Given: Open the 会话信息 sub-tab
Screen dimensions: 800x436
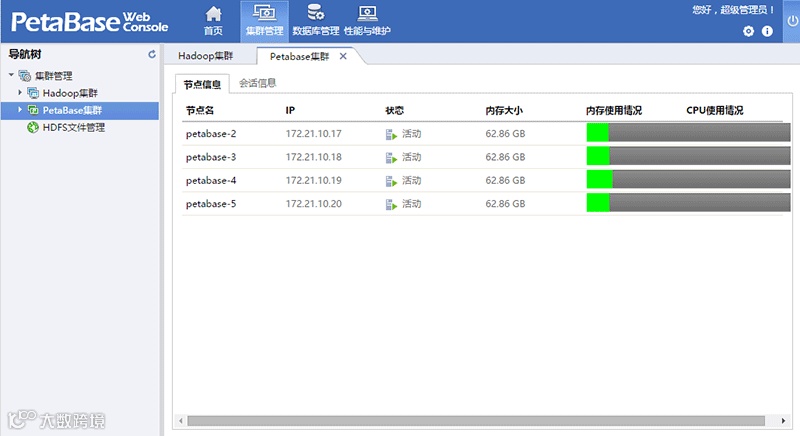Looking at the screenshot, I should click(258, 83).
